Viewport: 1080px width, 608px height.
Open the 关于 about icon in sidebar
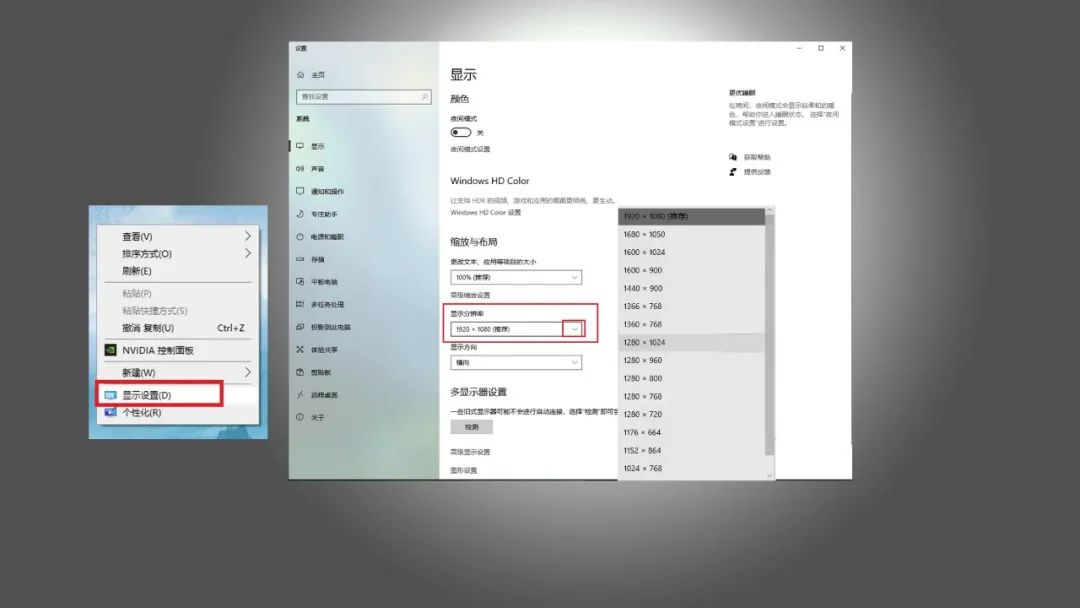point(300,417)
